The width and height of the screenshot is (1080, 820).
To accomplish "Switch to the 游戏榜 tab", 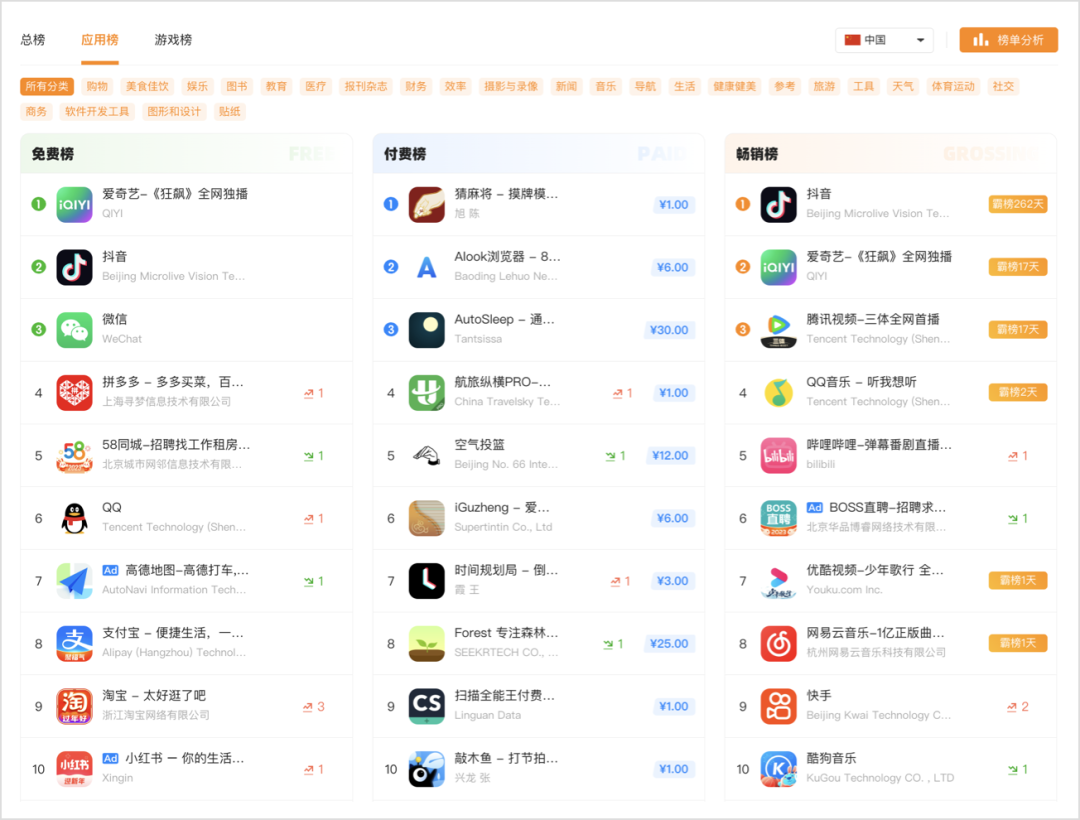I will pyautogui.click(x=172, y=40).
